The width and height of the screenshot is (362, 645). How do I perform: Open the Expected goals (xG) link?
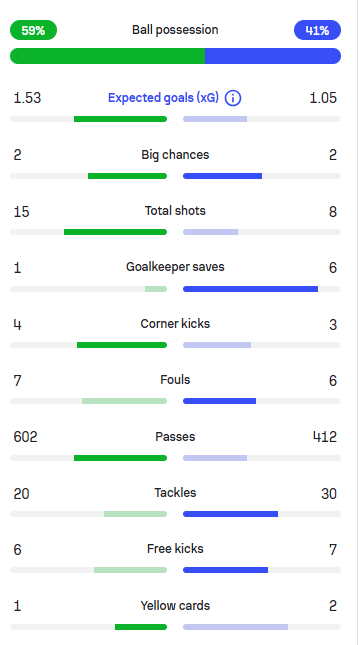click(x=163, y=98)
